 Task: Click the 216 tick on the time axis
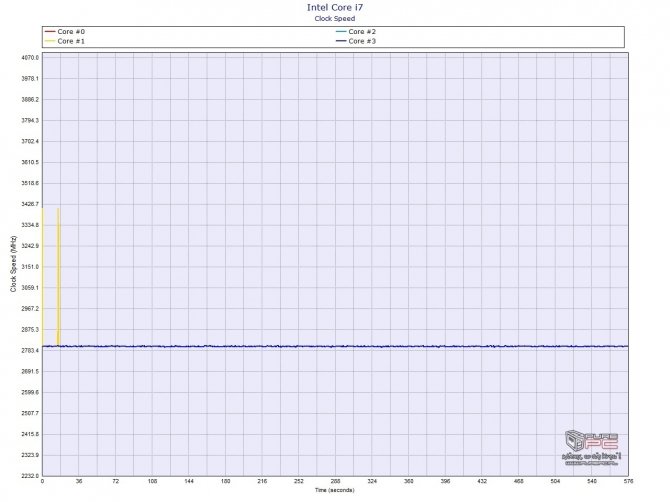point(262,481)
